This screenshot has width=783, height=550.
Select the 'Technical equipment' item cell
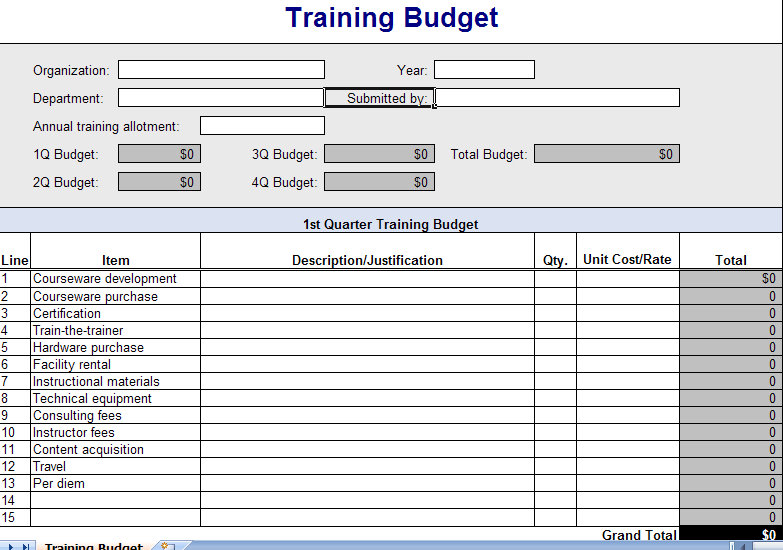tap(115, 398)
